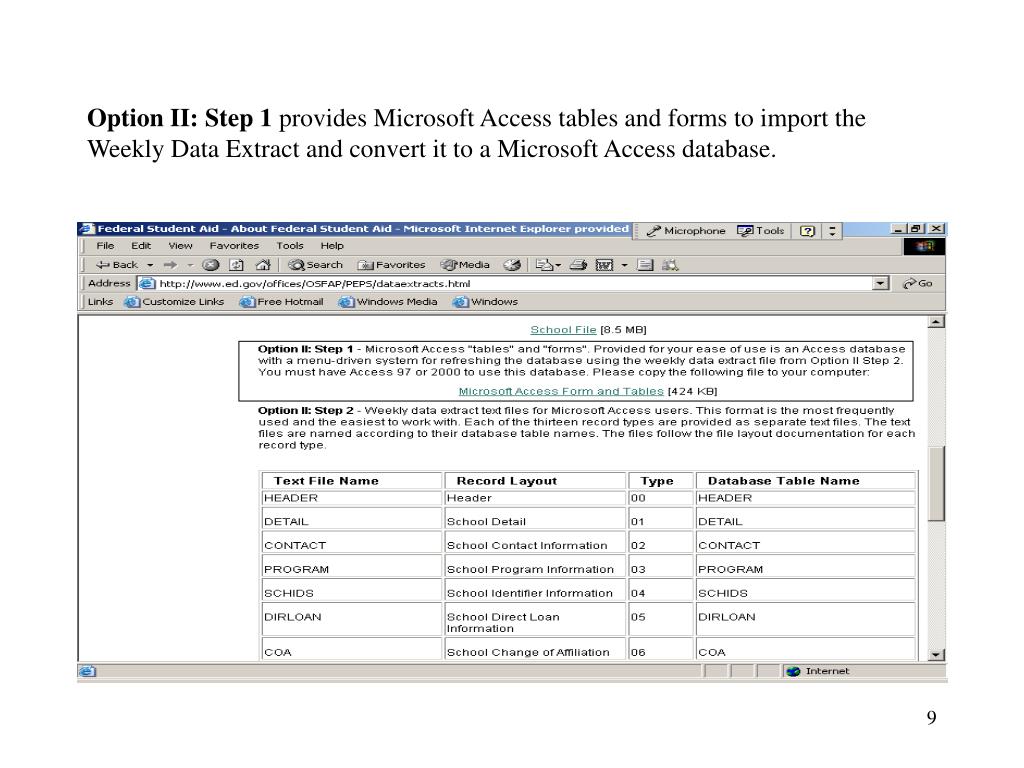
Task: Open the language bar Tools button
Action: tap(761, 231)
